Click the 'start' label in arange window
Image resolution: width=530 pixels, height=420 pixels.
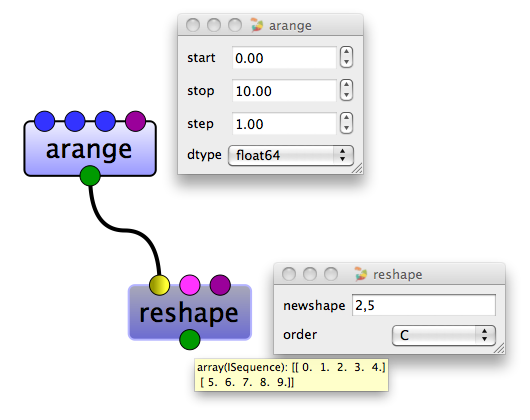click(201, 58)
